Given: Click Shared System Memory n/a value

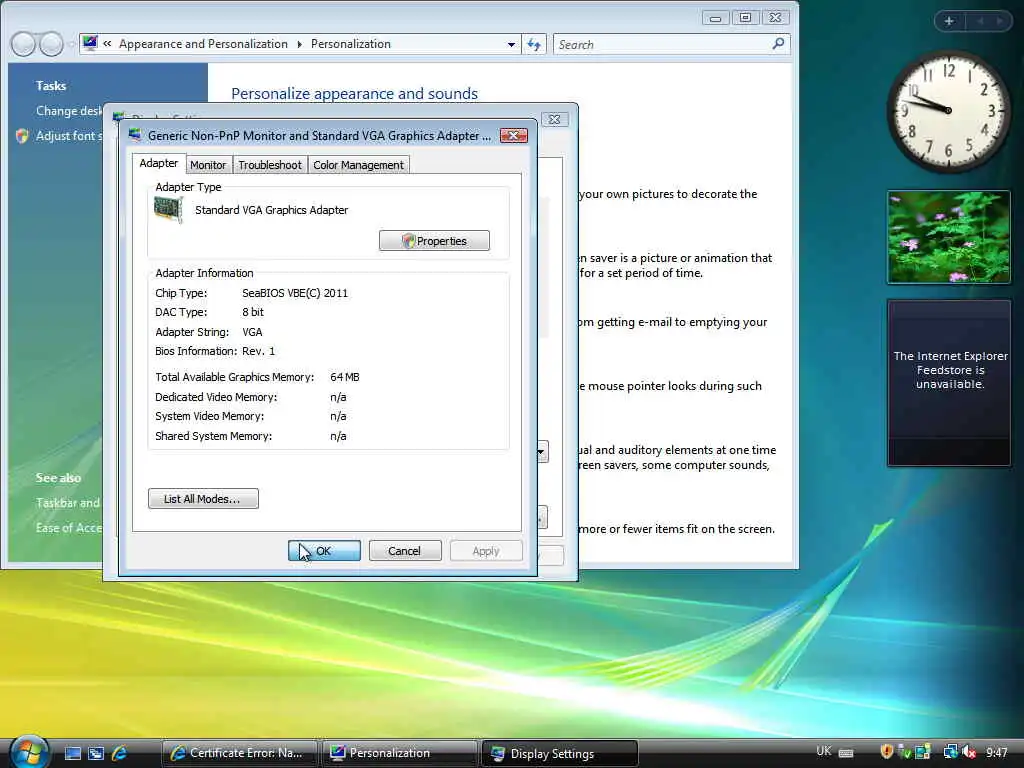Looking at the screenshot, I should pos(338,436).
